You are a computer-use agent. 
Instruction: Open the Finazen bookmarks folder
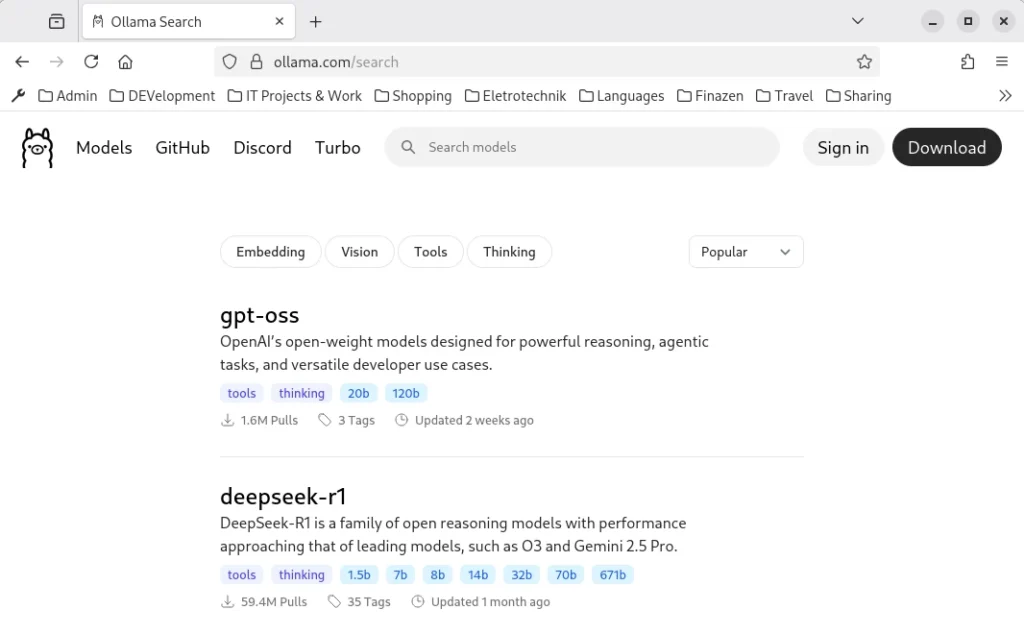pyautogui.click(x=710, y=95)
